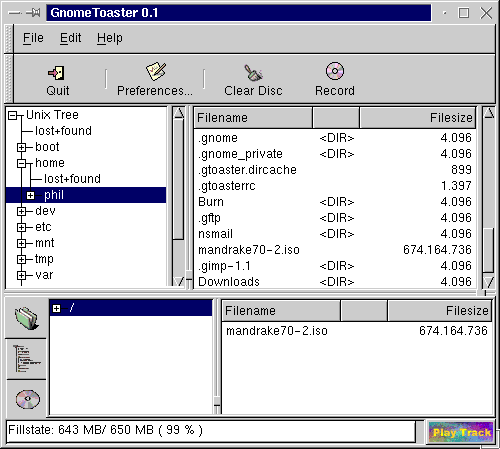This screenshot has width=500, height=449.
Task: Click the Play Track button
Action: click(461, 432)
